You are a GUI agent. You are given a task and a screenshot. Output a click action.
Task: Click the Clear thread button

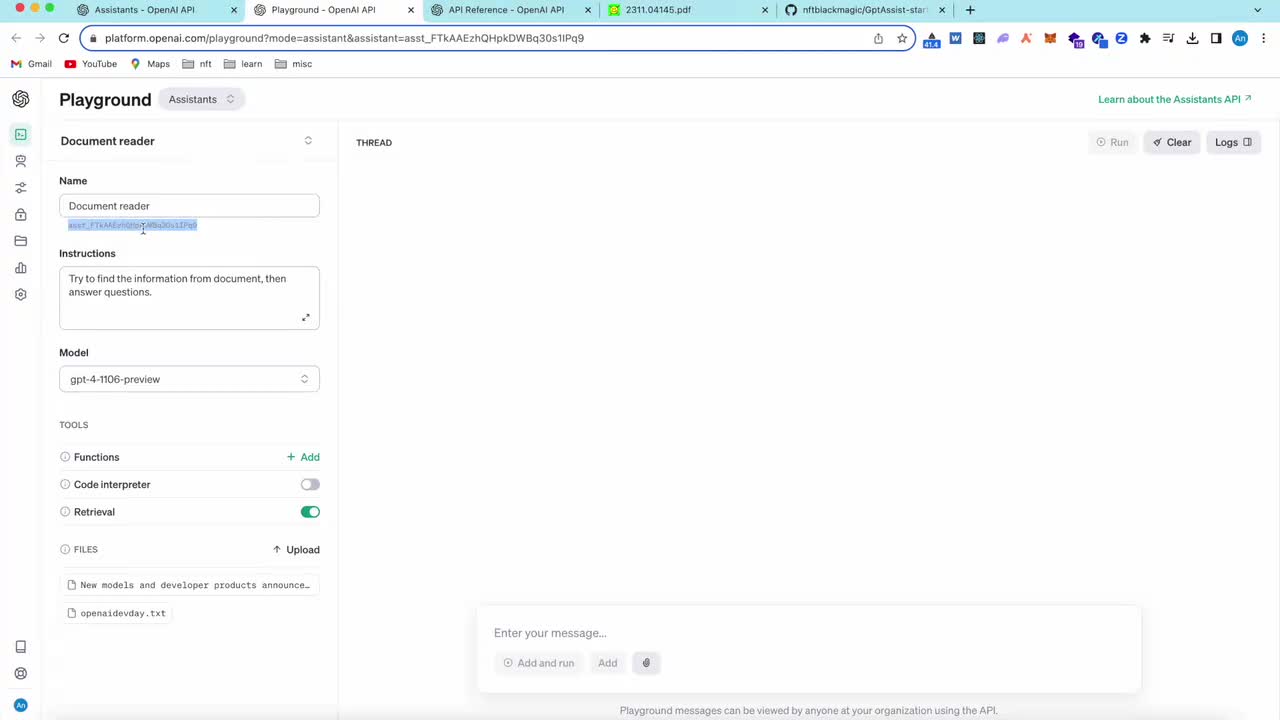pyautogui.click(x=1172, y=142)
